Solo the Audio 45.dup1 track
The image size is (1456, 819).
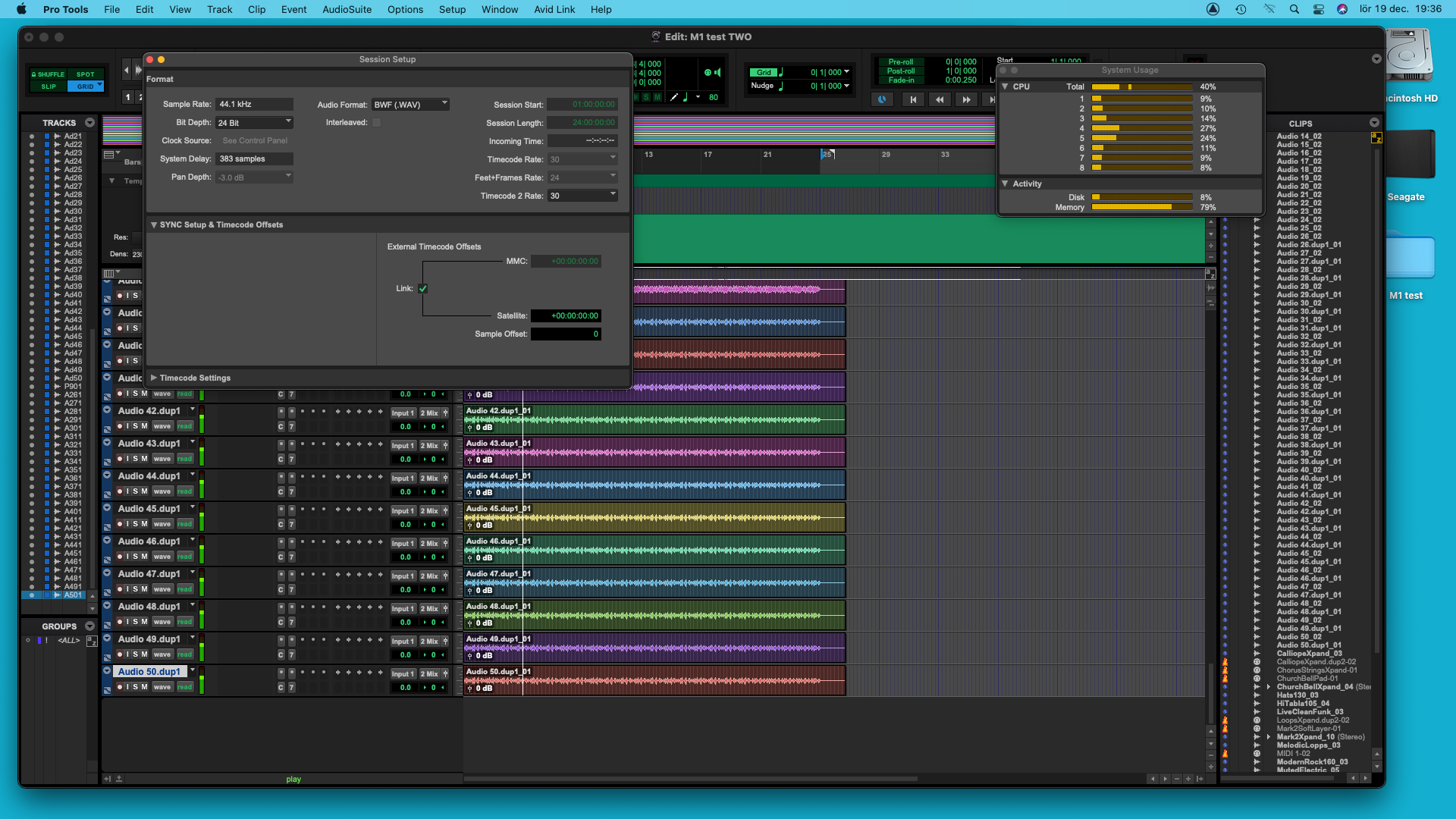(x=136, y=524)
